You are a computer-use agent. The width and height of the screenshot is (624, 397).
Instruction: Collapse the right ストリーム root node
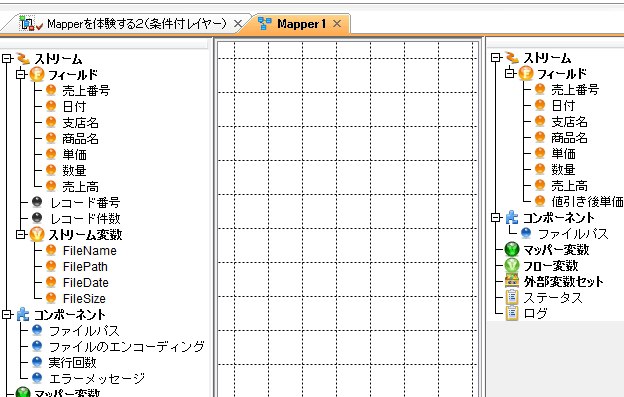[x=495, y=58]
